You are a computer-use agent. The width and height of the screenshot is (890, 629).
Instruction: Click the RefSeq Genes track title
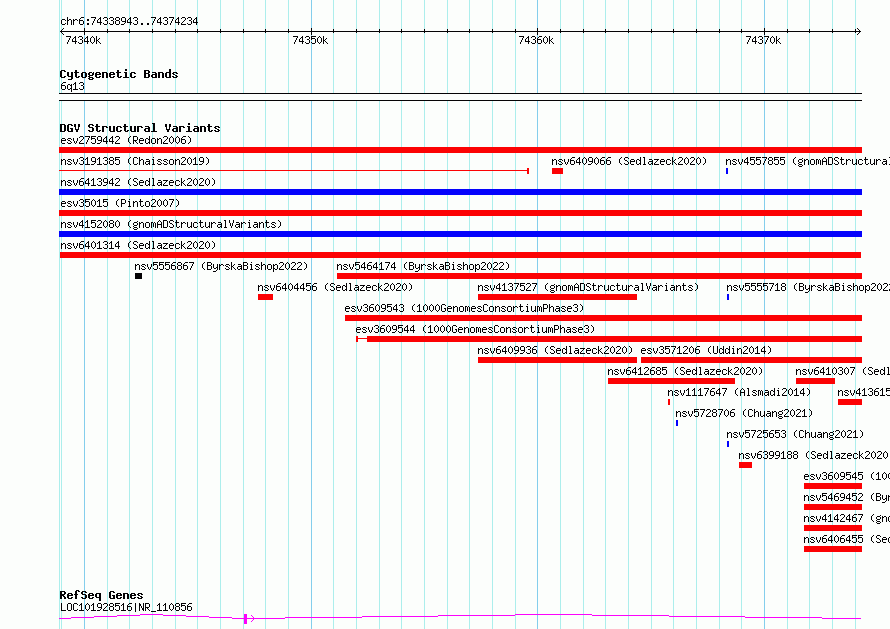pos(101,595)
